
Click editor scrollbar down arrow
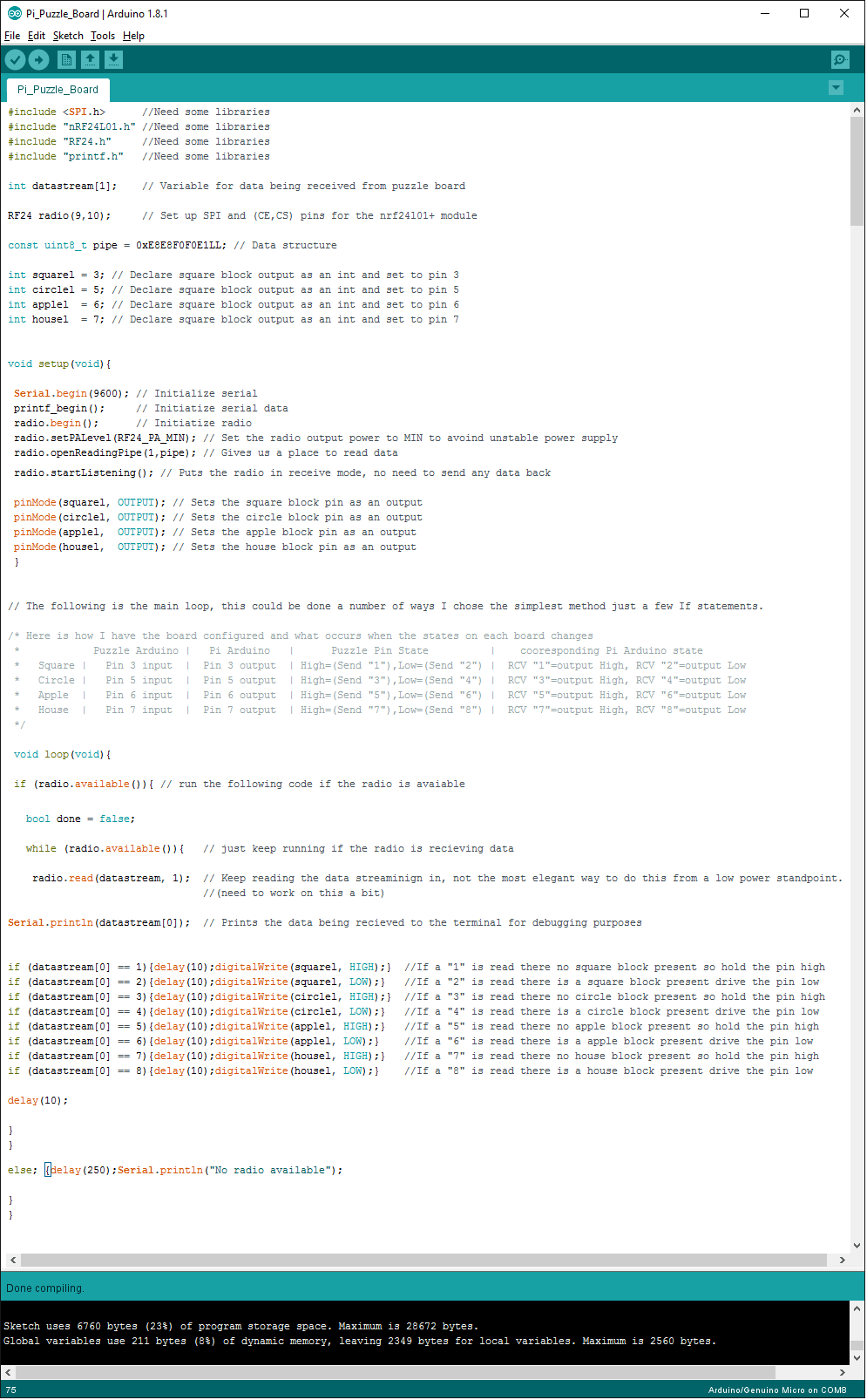857,1246
